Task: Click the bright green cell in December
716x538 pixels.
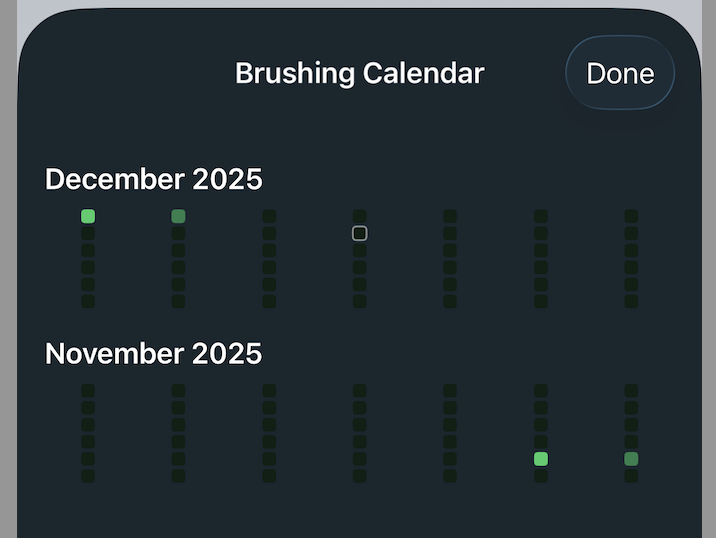Action: tap(88, 216)
